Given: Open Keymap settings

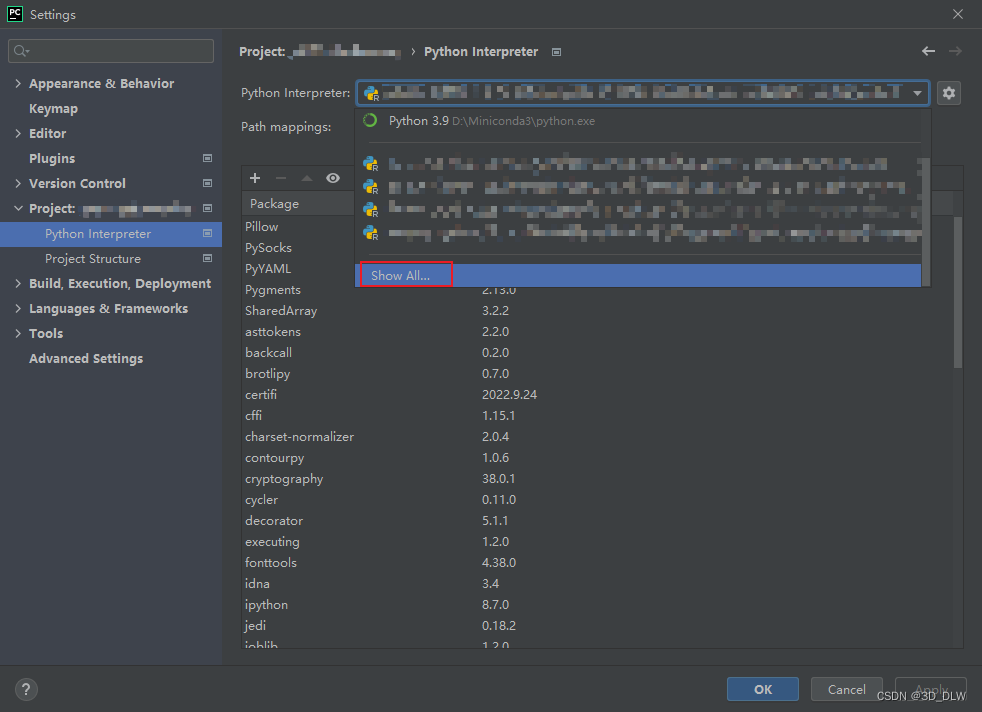Looking at the screenshot, I should [53, 108].
